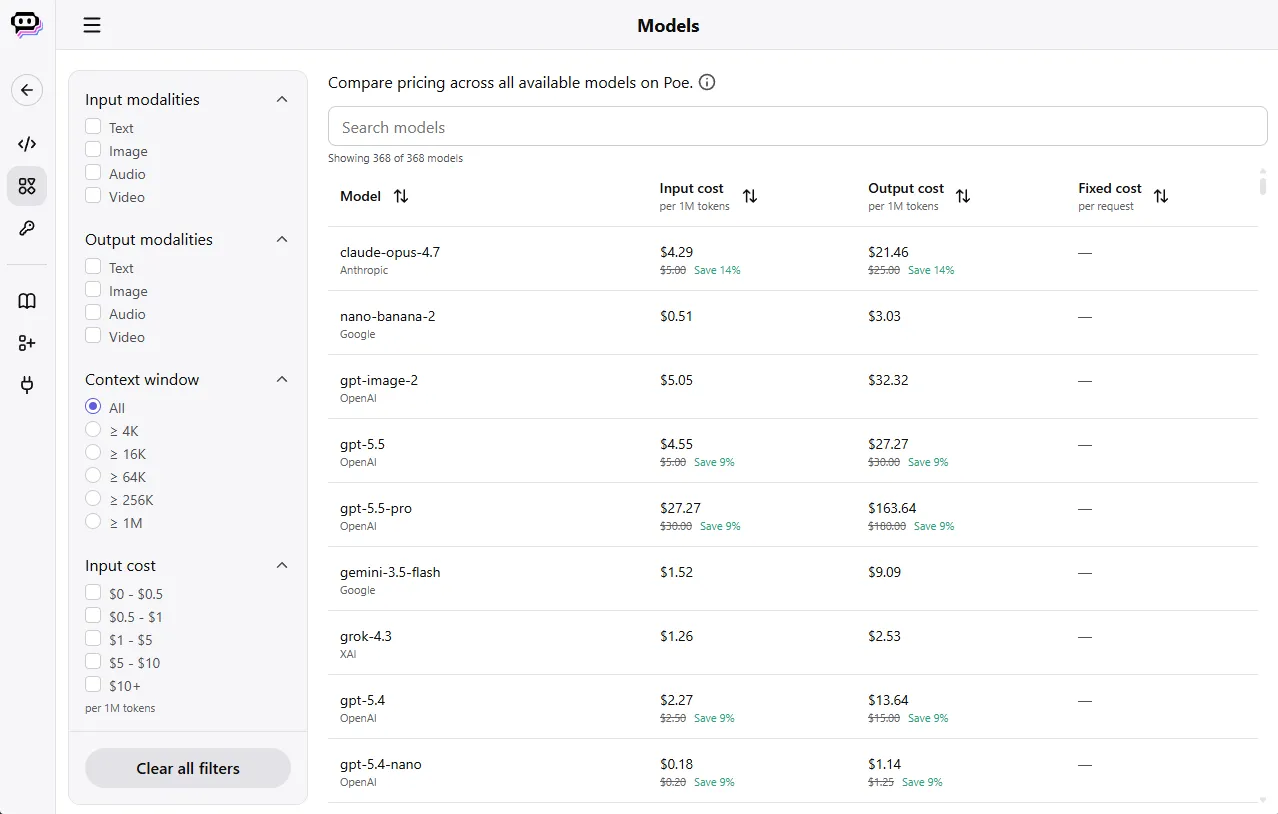Check the $1 - $5 input cost filter
1278x814 pixels.
(x=93, y=639)
